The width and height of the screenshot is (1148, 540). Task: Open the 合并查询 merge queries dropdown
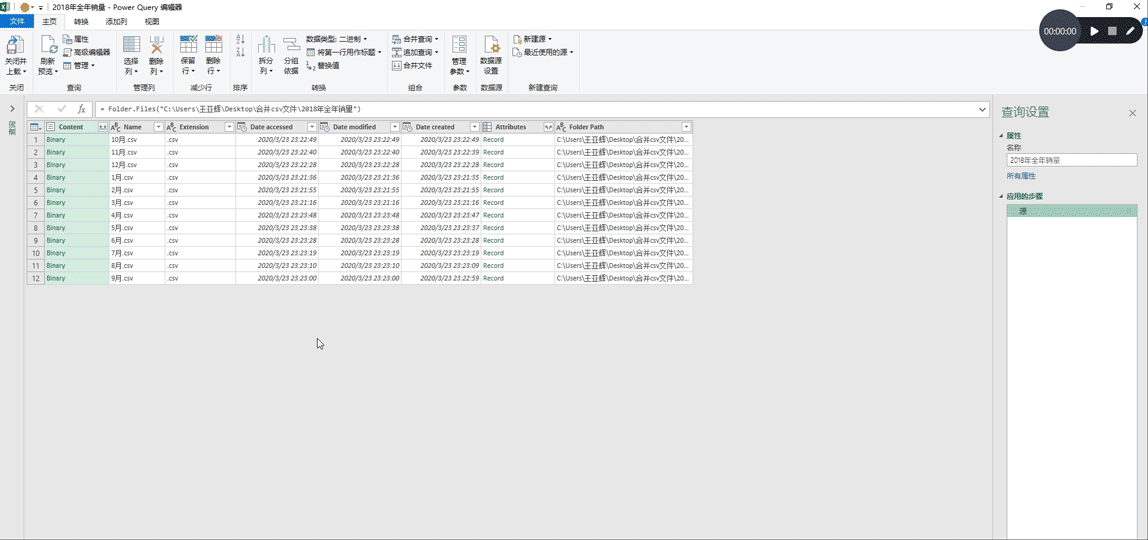pyautogui.click(x=415, y=39)
